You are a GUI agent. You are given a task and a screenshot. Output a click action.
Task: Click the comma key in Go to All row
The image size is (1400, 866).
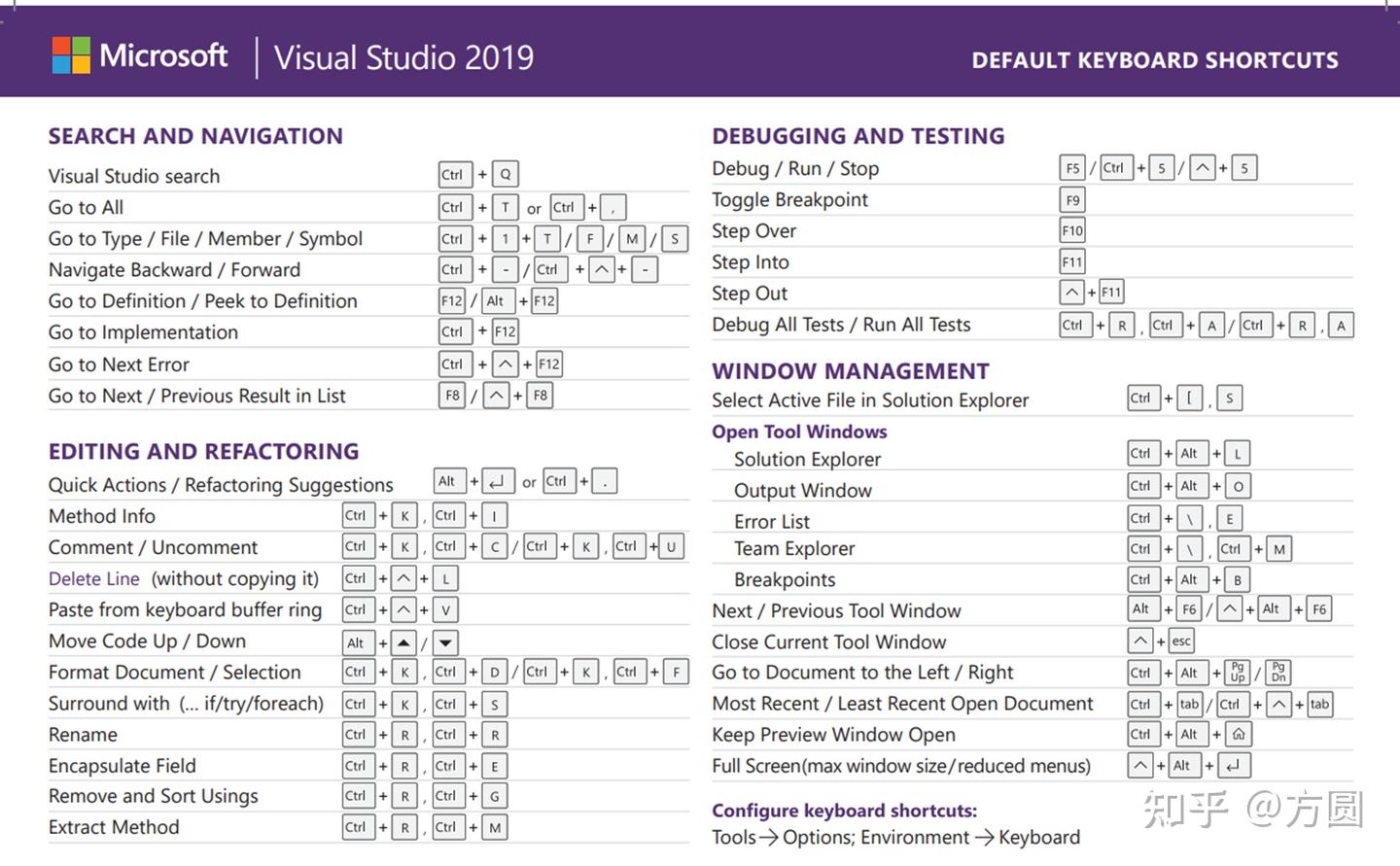(x=613, y=208)
